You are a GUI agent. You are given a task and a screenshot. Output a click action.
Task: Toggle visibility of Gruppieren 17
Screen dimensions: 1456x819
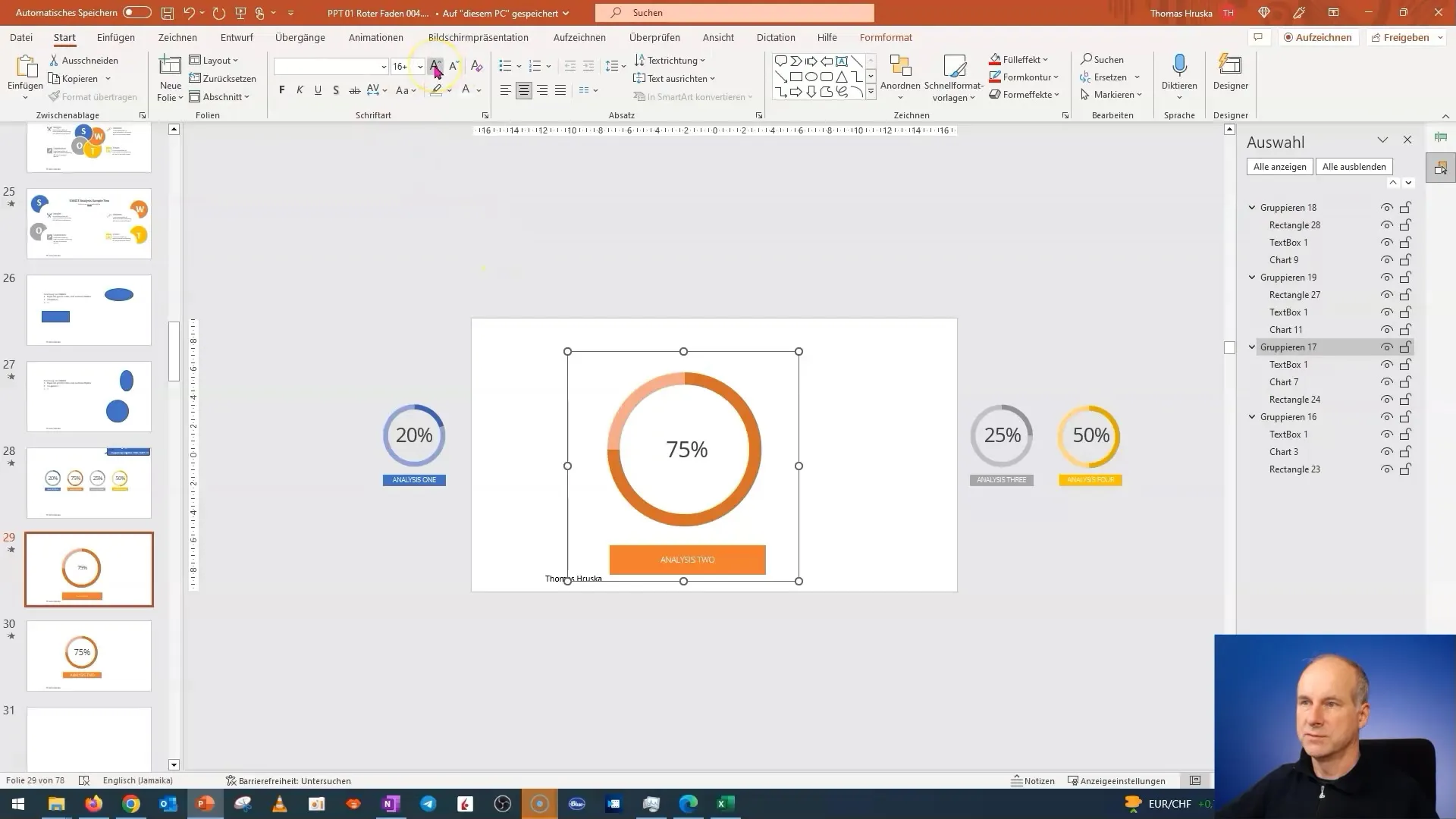coord(1388,347)
